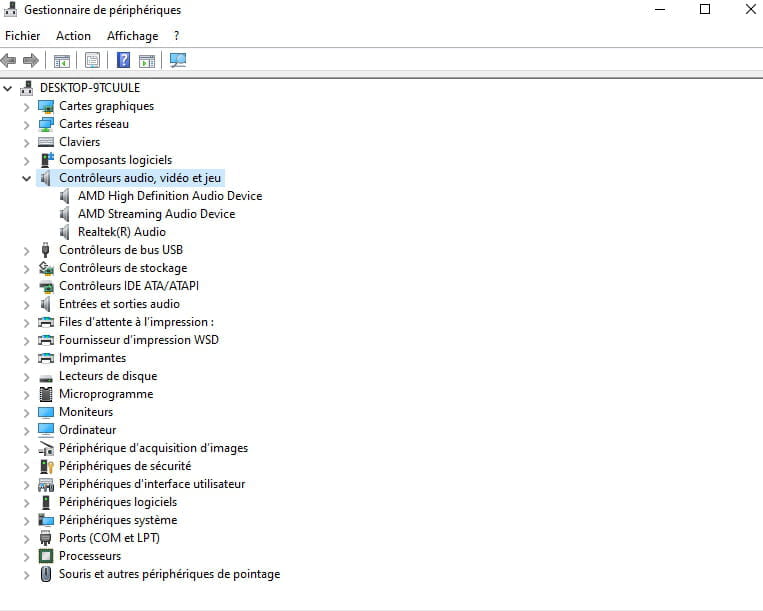Select the Ordinateur label
This screenshot has height=611, width=763.
coord(88,430)
